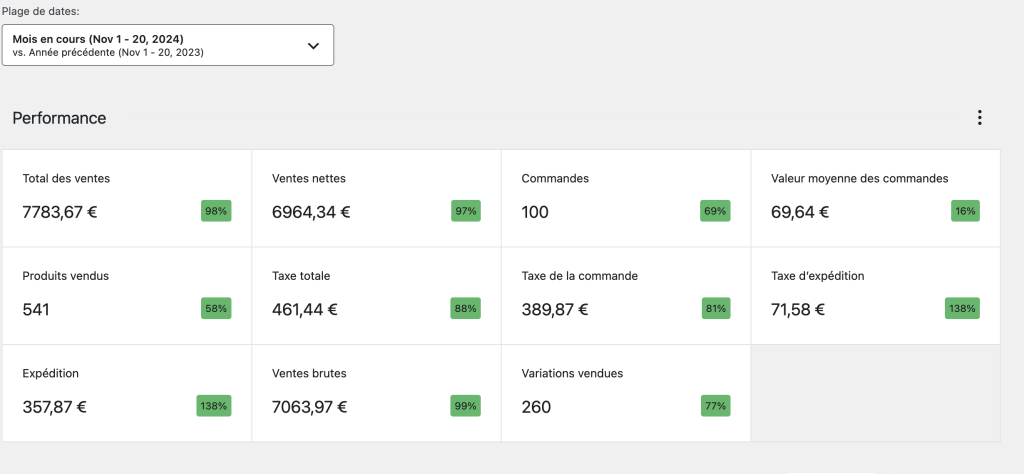Click the Expédition stat card
This screenshot has height=474, width=1024.
pos(126,392)
